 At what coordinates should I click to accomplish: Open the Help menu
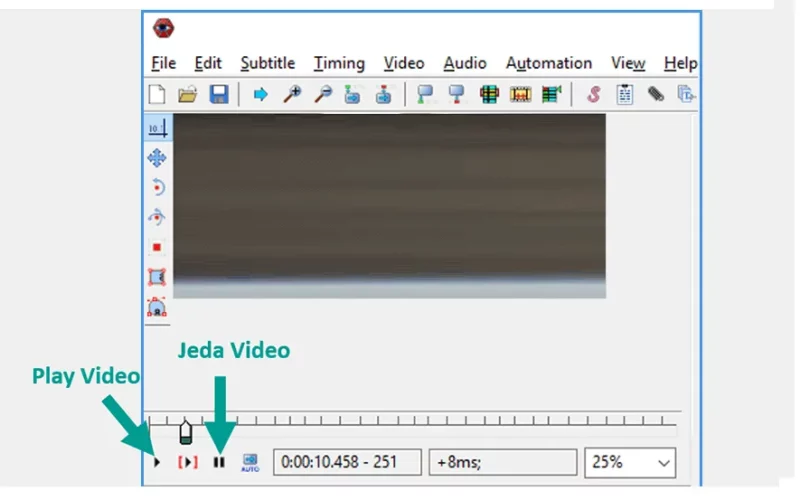[x=680, y=63]
